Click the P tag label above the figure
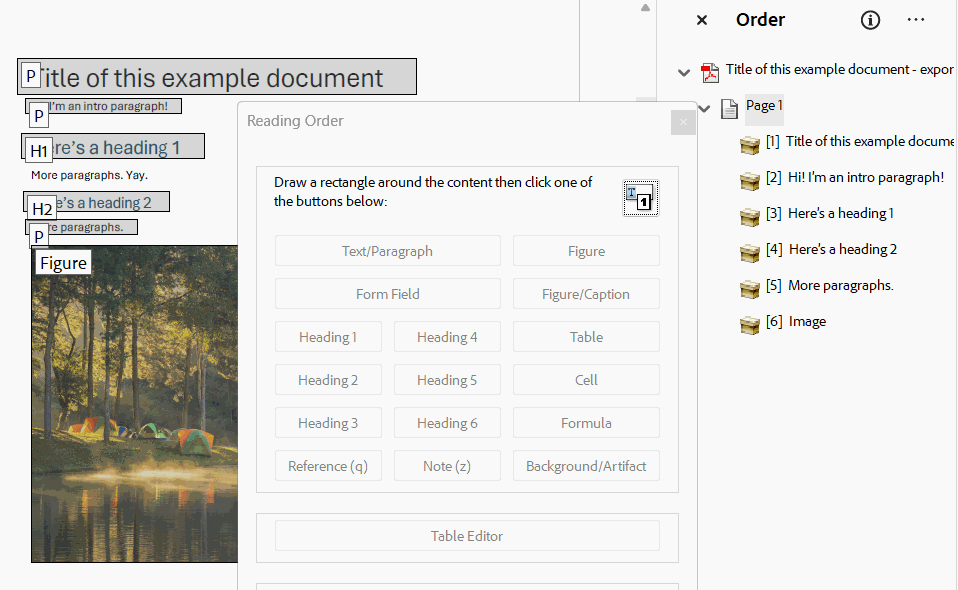The image size is (958, 590). pos(39,236)
